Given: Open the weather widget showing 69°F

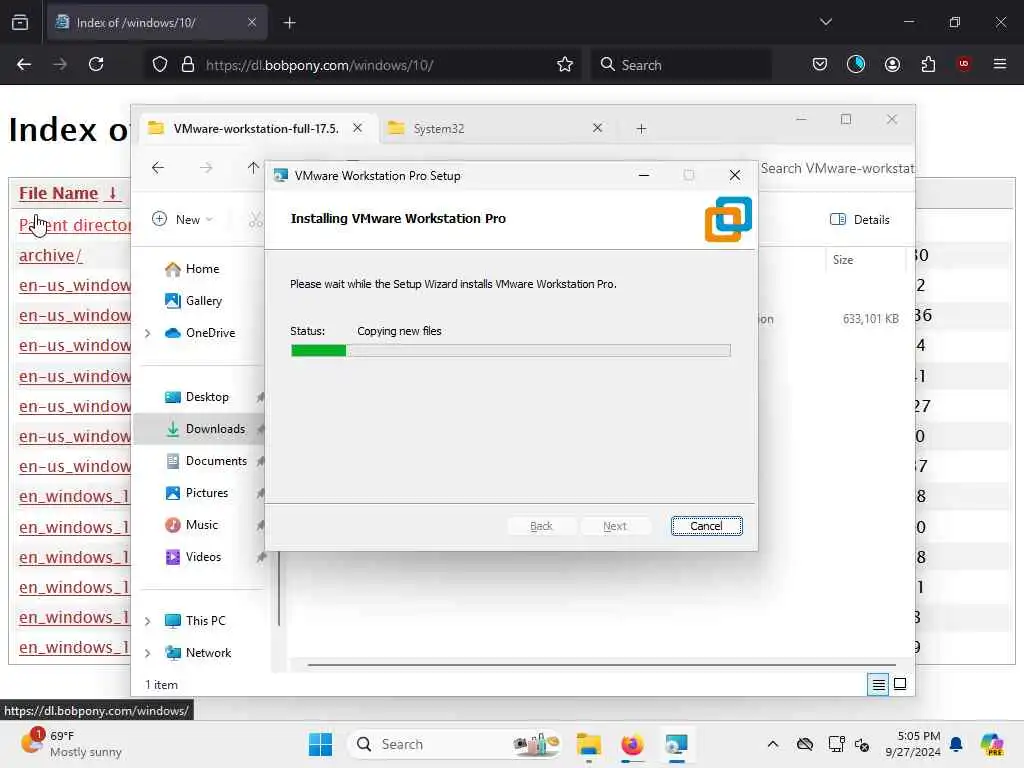Looking at the screenshot, I should pyautogui.click(x=71, y=744).
